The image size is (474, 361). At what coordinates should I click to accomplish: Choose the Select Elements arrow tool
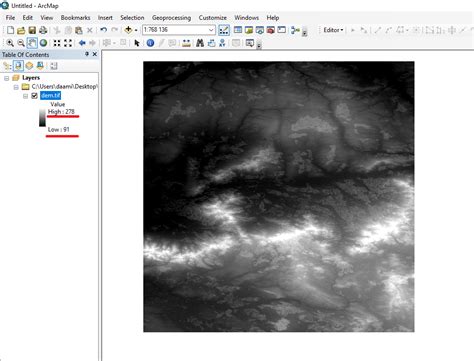137,43
